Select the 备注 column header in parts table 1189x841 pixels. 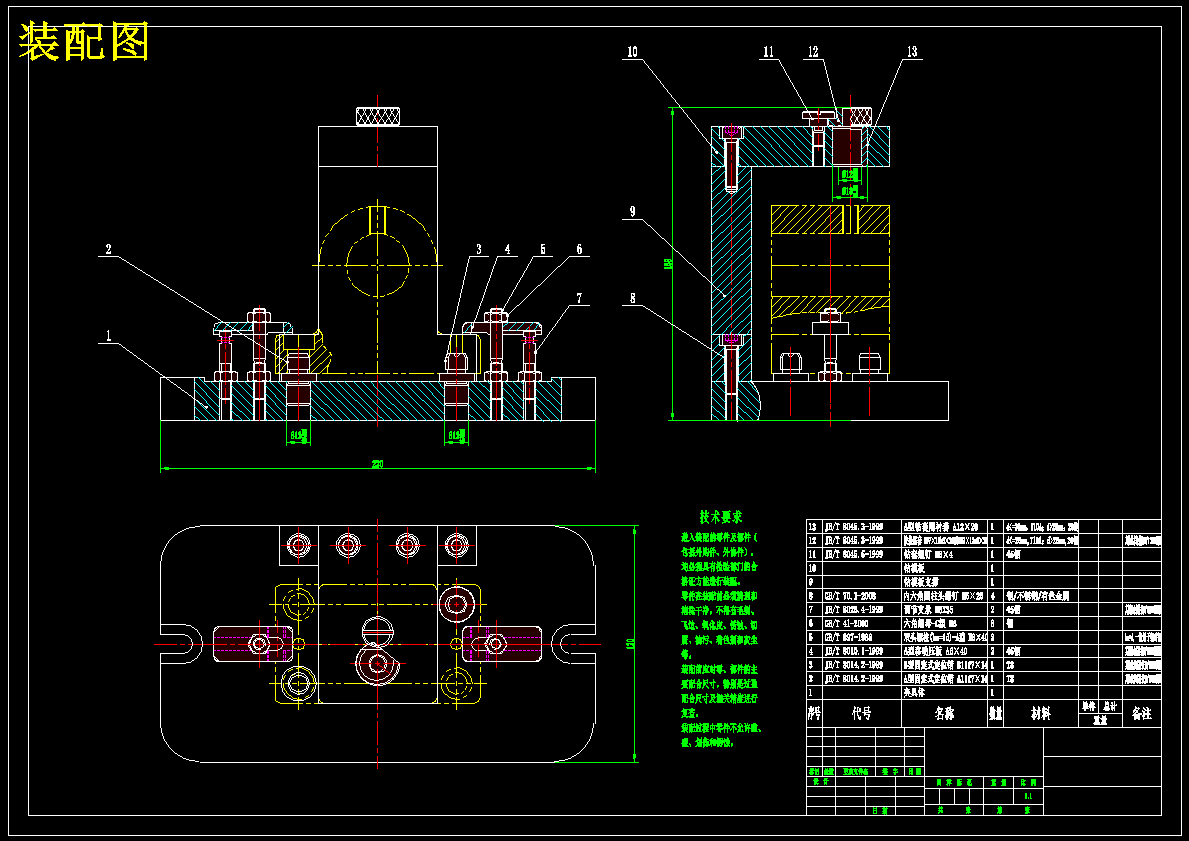[1141, 714]
